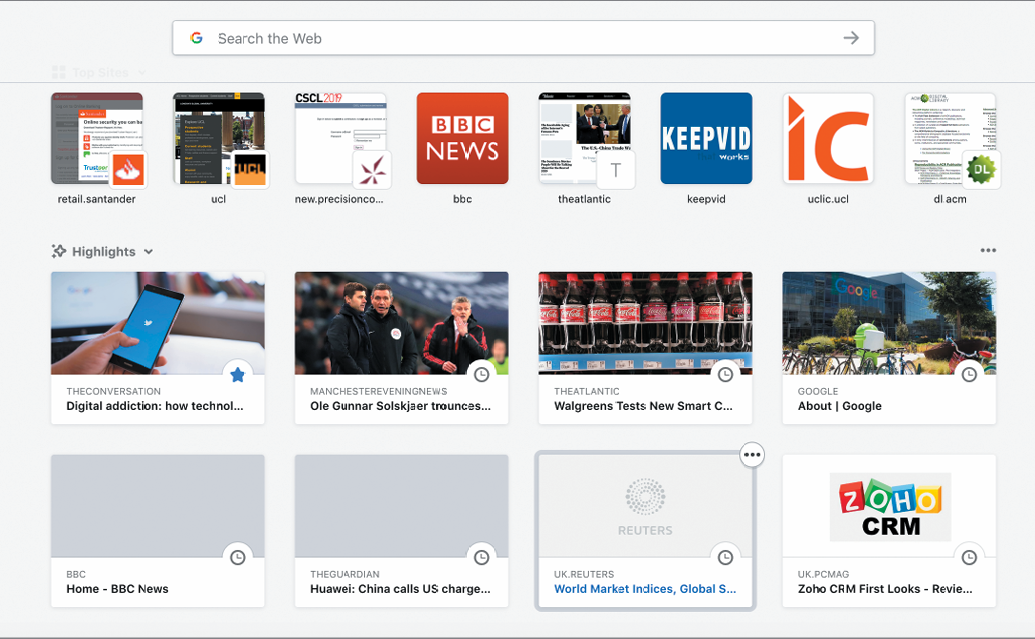
Task: Click the Santander flame favicon badge
Action: [129, 170]
